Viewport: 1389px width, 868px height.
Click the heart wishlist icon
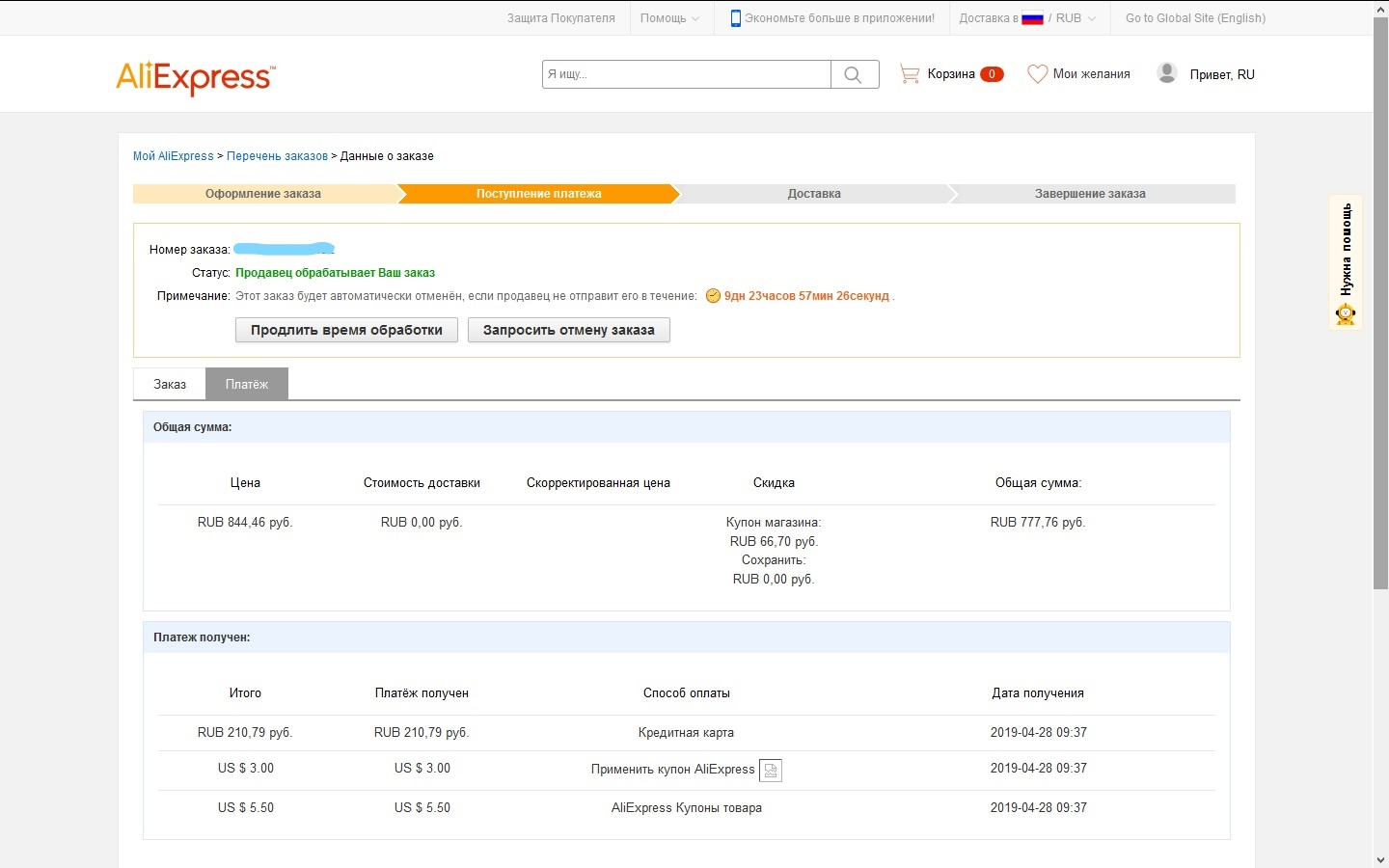click(1037, 74)
